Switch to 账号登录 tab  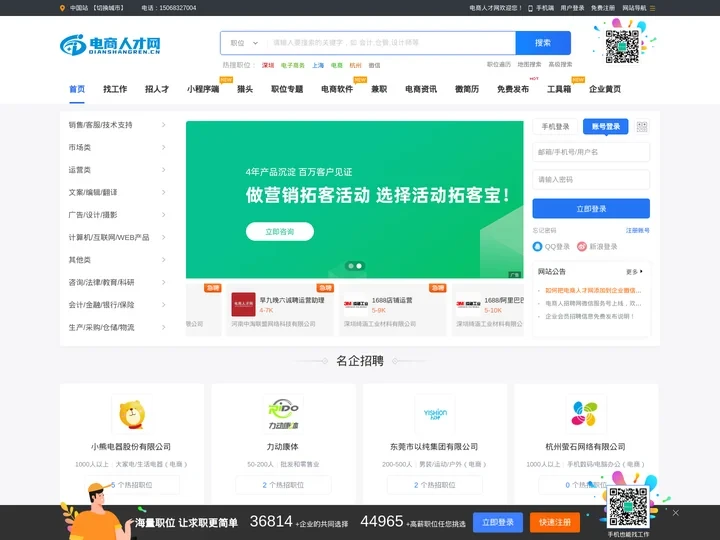tap(606, 126)
